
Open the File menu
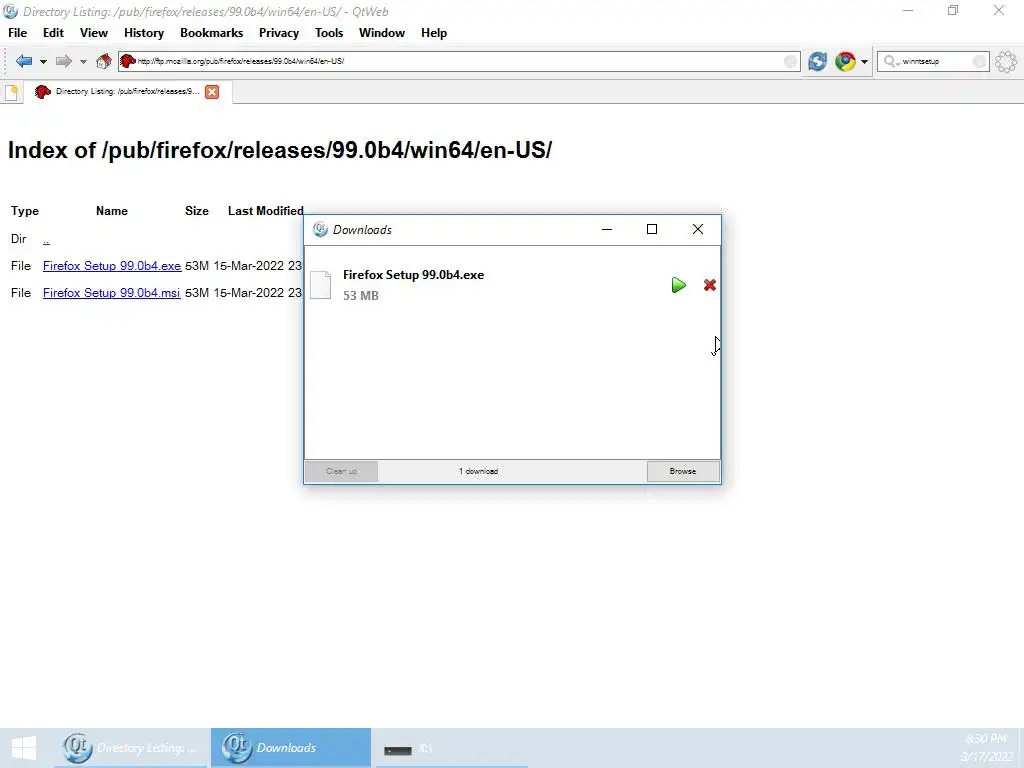pos(18,33)
